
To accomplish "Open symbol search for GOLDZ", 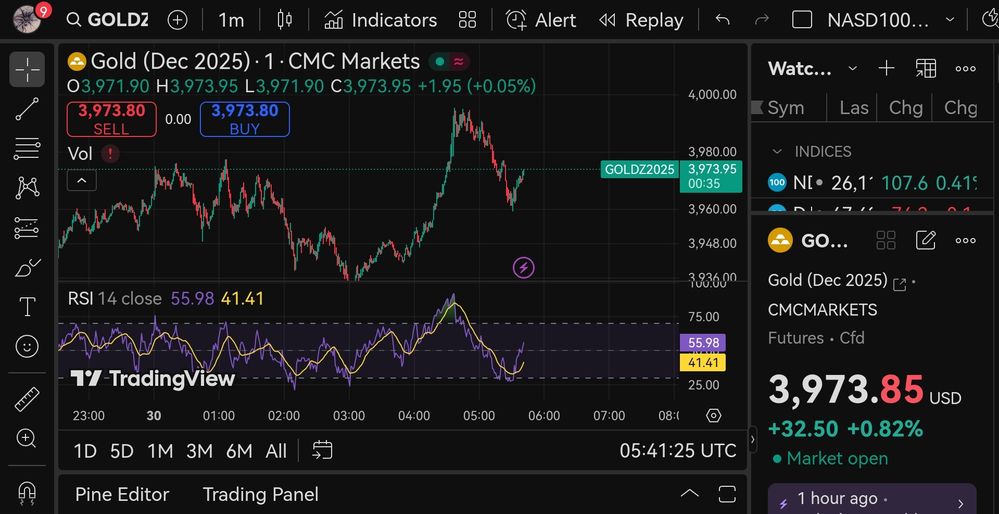I will (107, 20).
